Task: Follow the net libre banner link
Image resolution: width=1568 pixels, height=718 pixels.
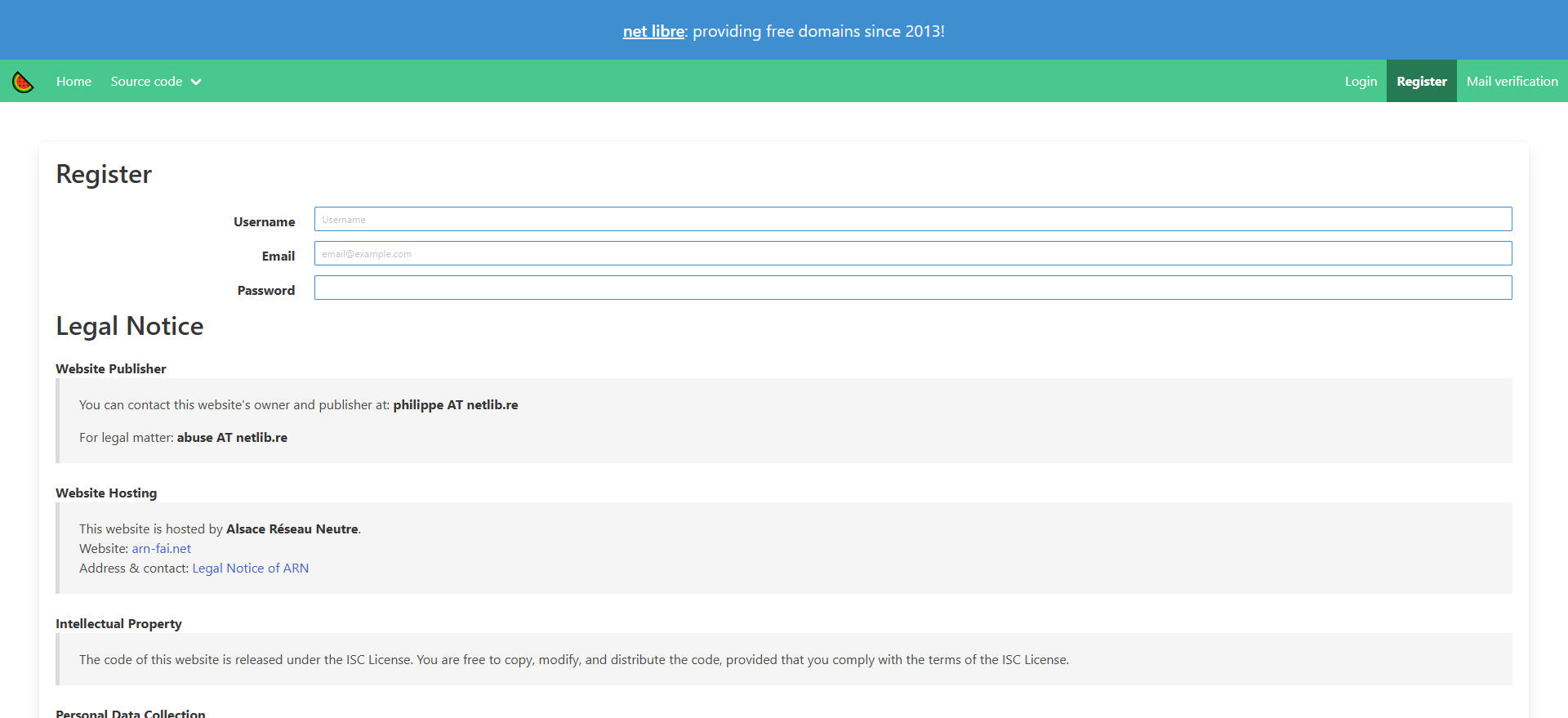Action: point(653,31)
